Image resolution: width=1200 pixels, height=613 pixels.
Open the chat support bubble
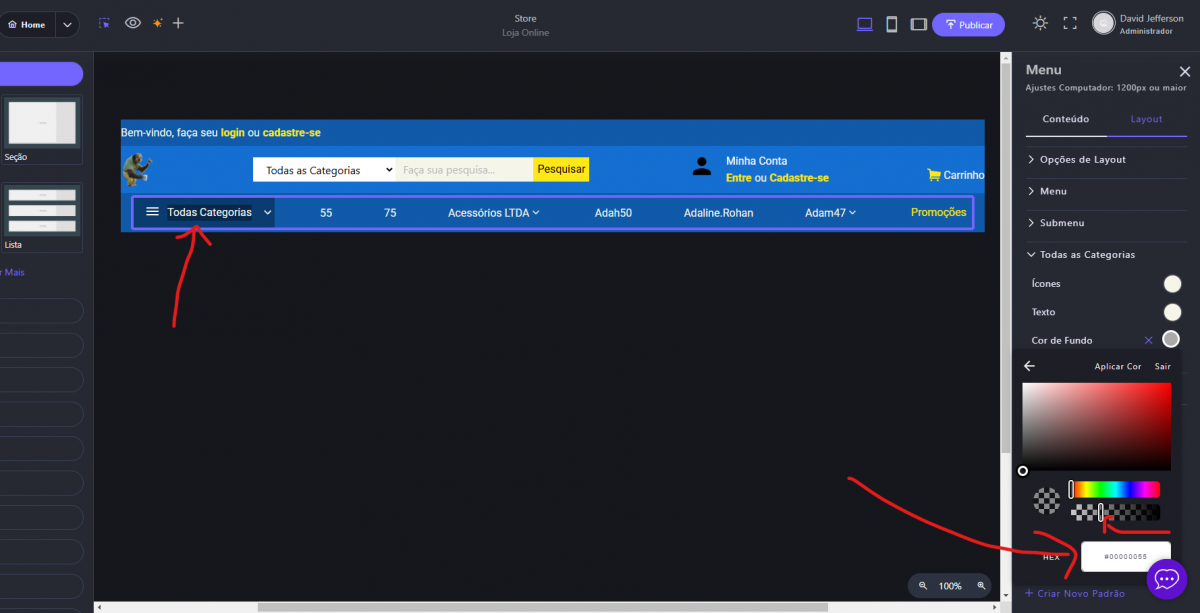[x=1166, y=579]
